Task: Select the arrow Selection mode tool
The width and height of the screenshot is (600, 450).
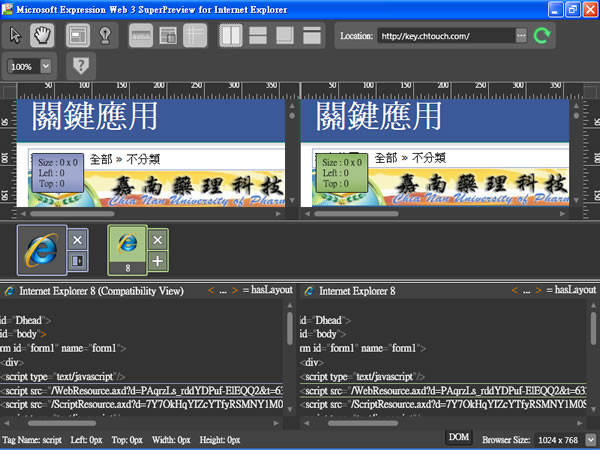Action: 16,35
